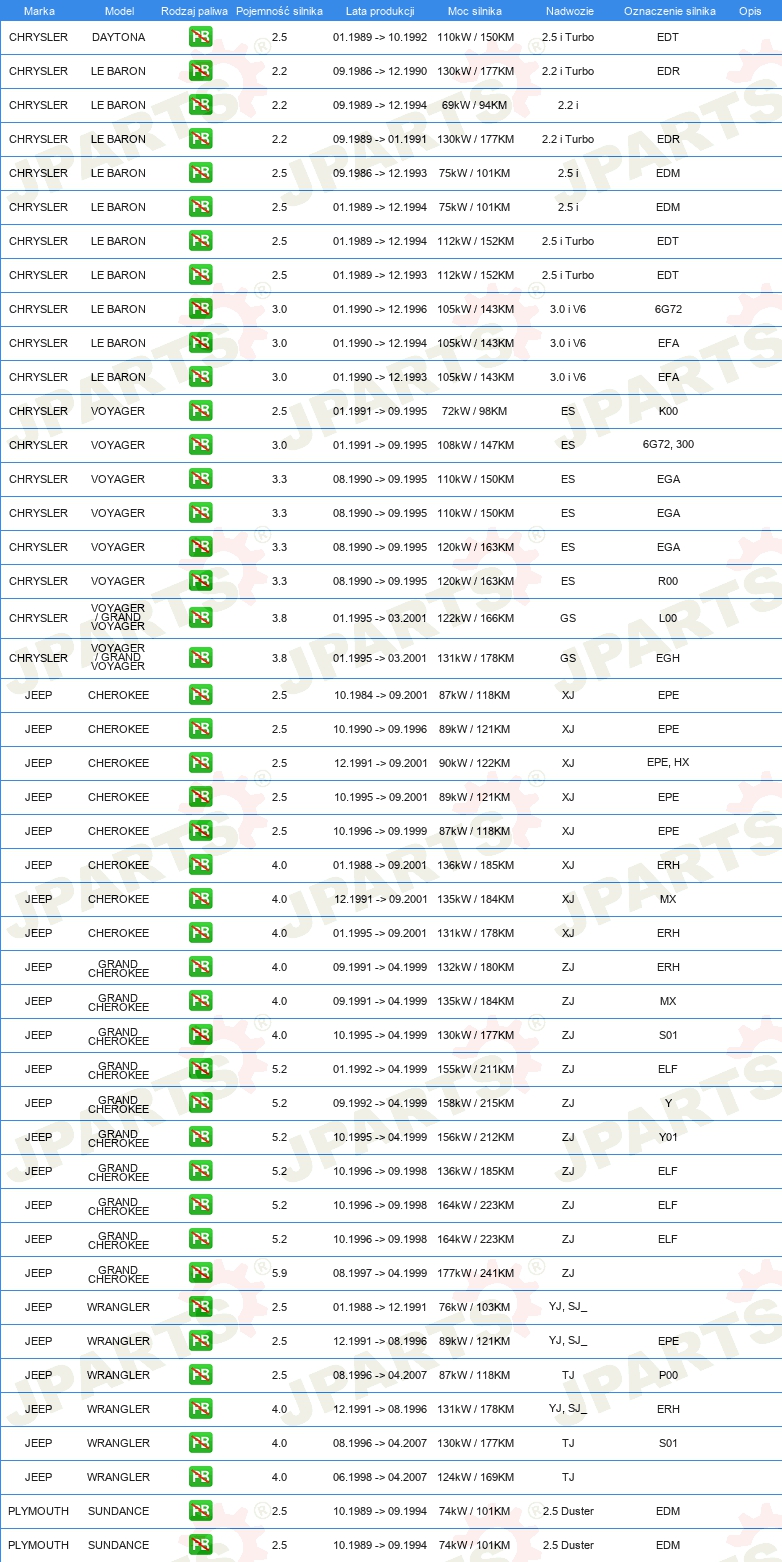This screenshot has width=782, height=1562.
Task: Click the fuel icon in the Grand Cherokee S01 row
Action: 200,1036
